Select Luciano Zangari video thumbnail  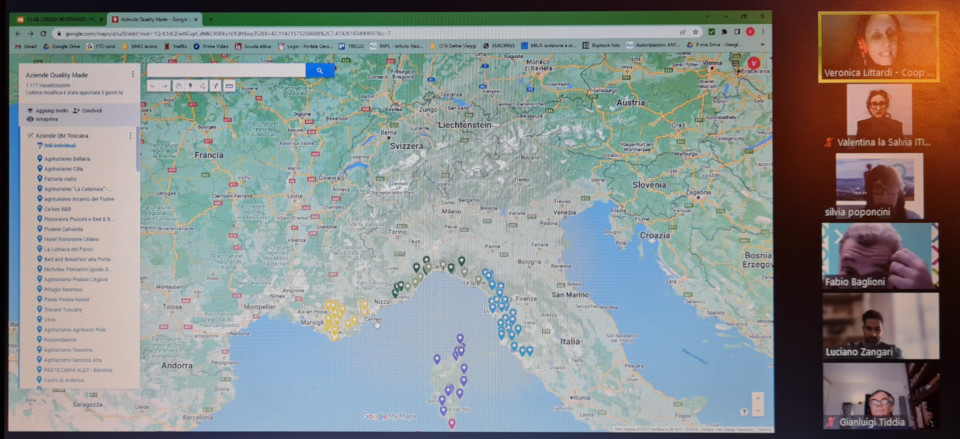880,326
